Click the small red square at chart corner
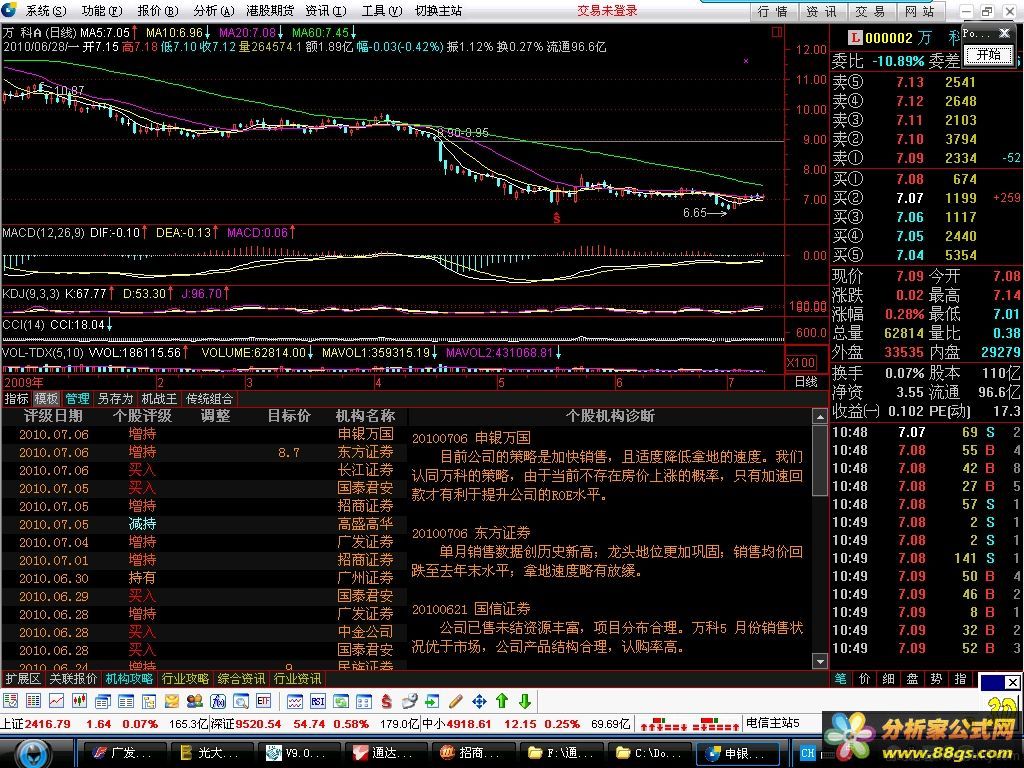The width and height of the screenshot is (1024, 768). pos(777,31)
